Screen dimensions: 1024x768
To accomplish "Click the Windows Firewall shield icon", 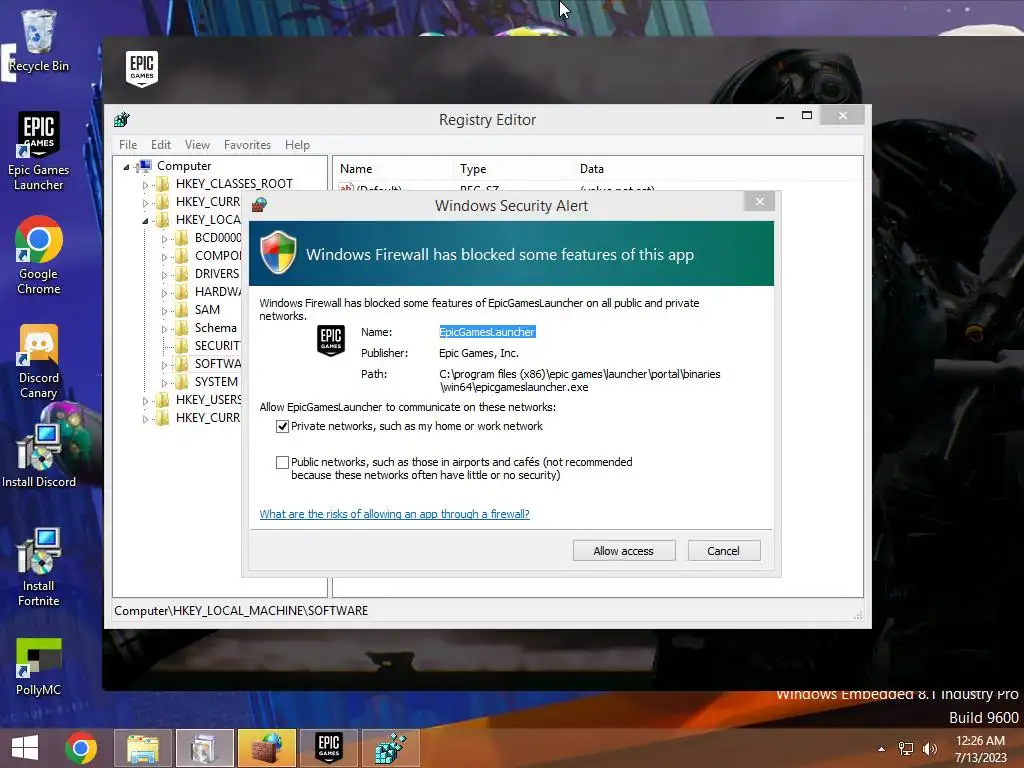I will [278, 253].
